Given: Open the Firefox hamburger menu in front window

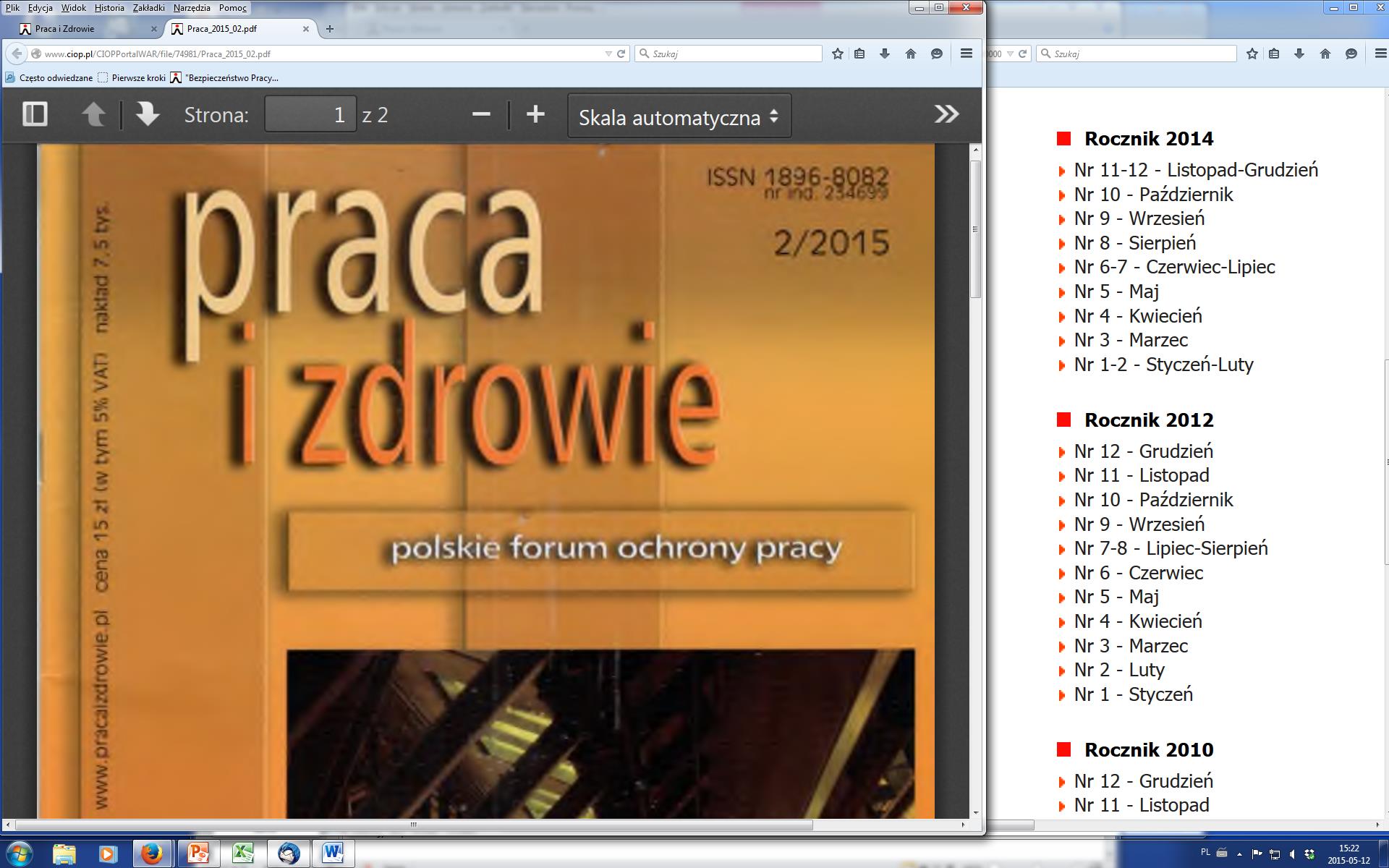Looking at the screenshot, I should [x=967, y=54].
